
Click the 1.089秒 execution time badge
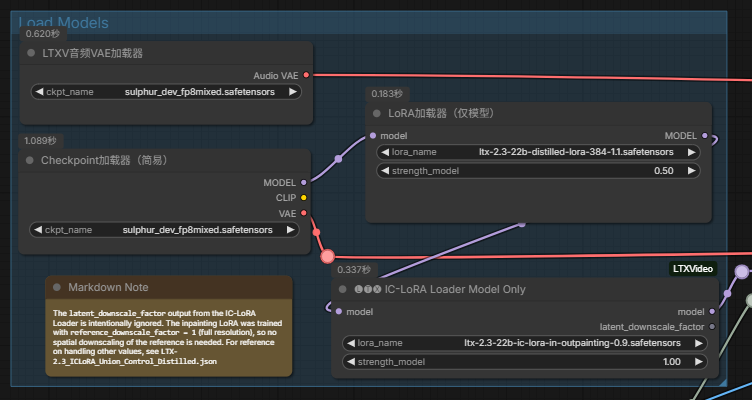point(41,141)
